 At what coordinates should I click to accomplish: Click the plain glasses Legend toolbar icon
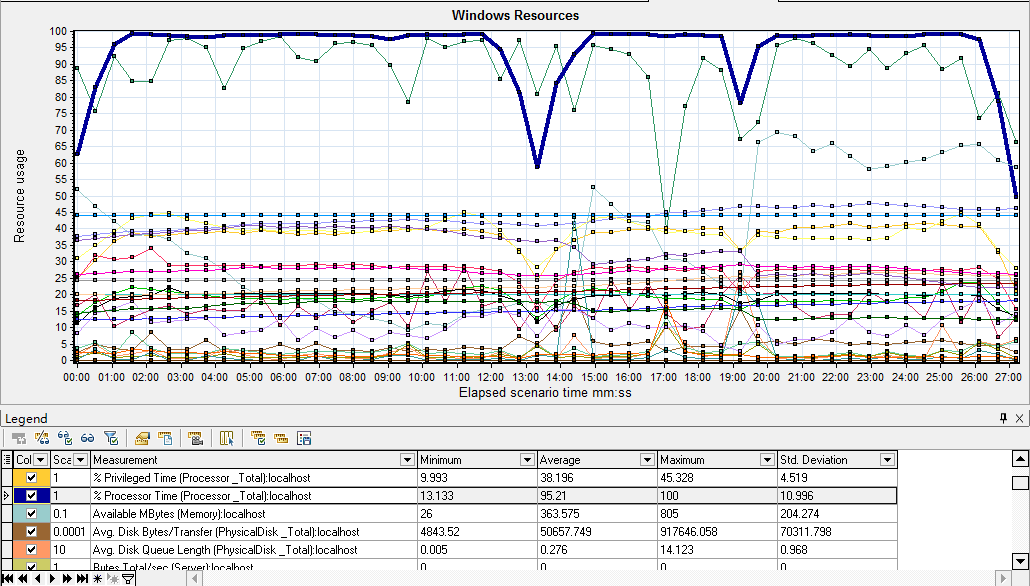click(x=87, y=438)
